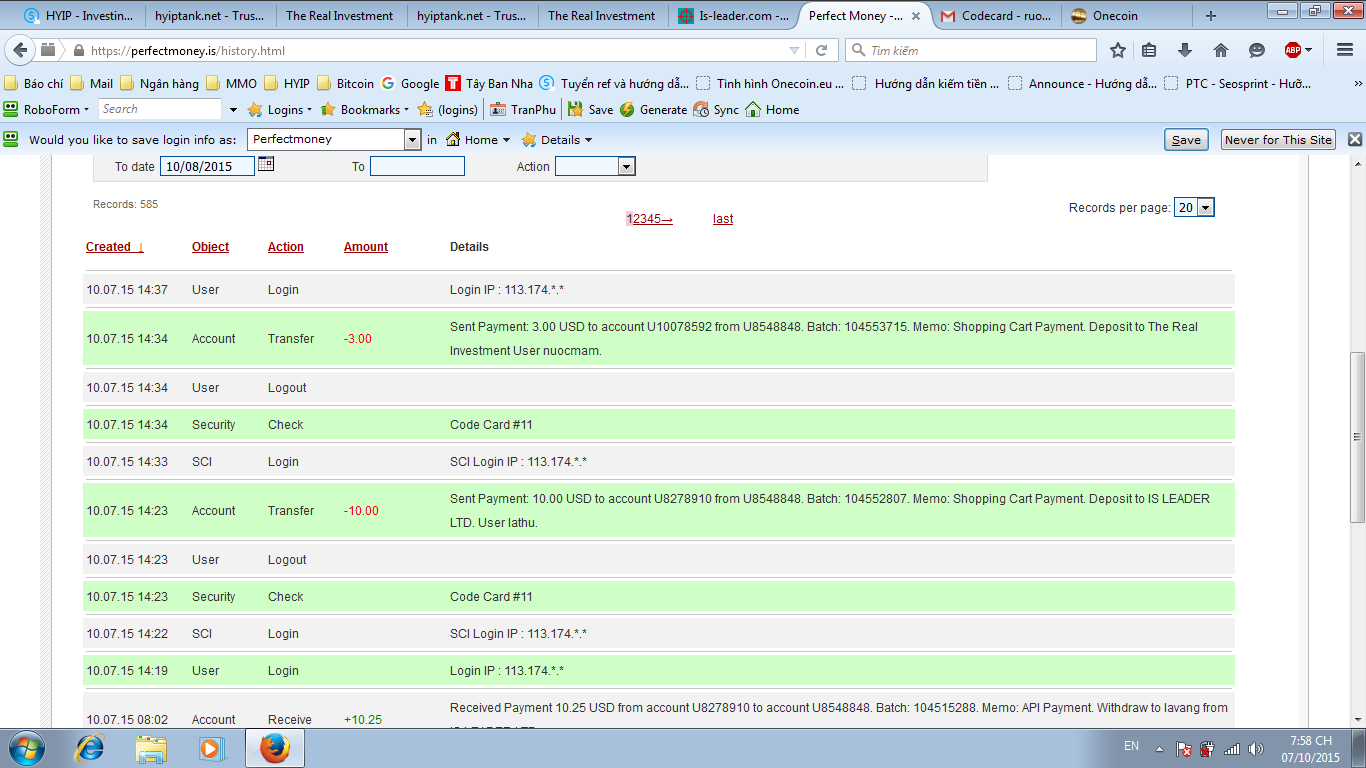Expand the Action filter dropdown
Screen dimensions: 1366x768
pos(626,167)
